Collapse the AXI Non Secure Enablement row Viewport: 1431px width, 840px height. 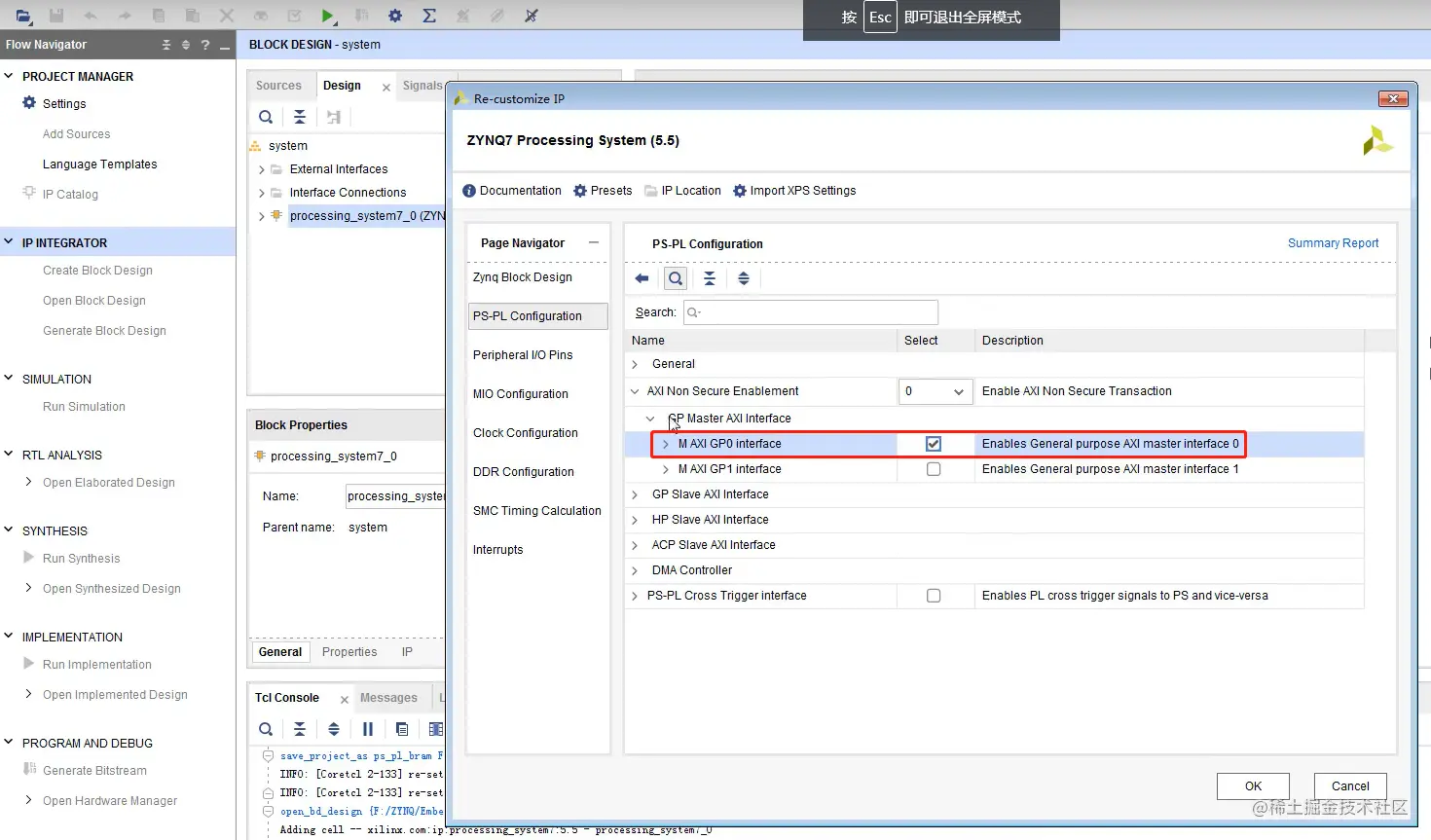[635, 391]
